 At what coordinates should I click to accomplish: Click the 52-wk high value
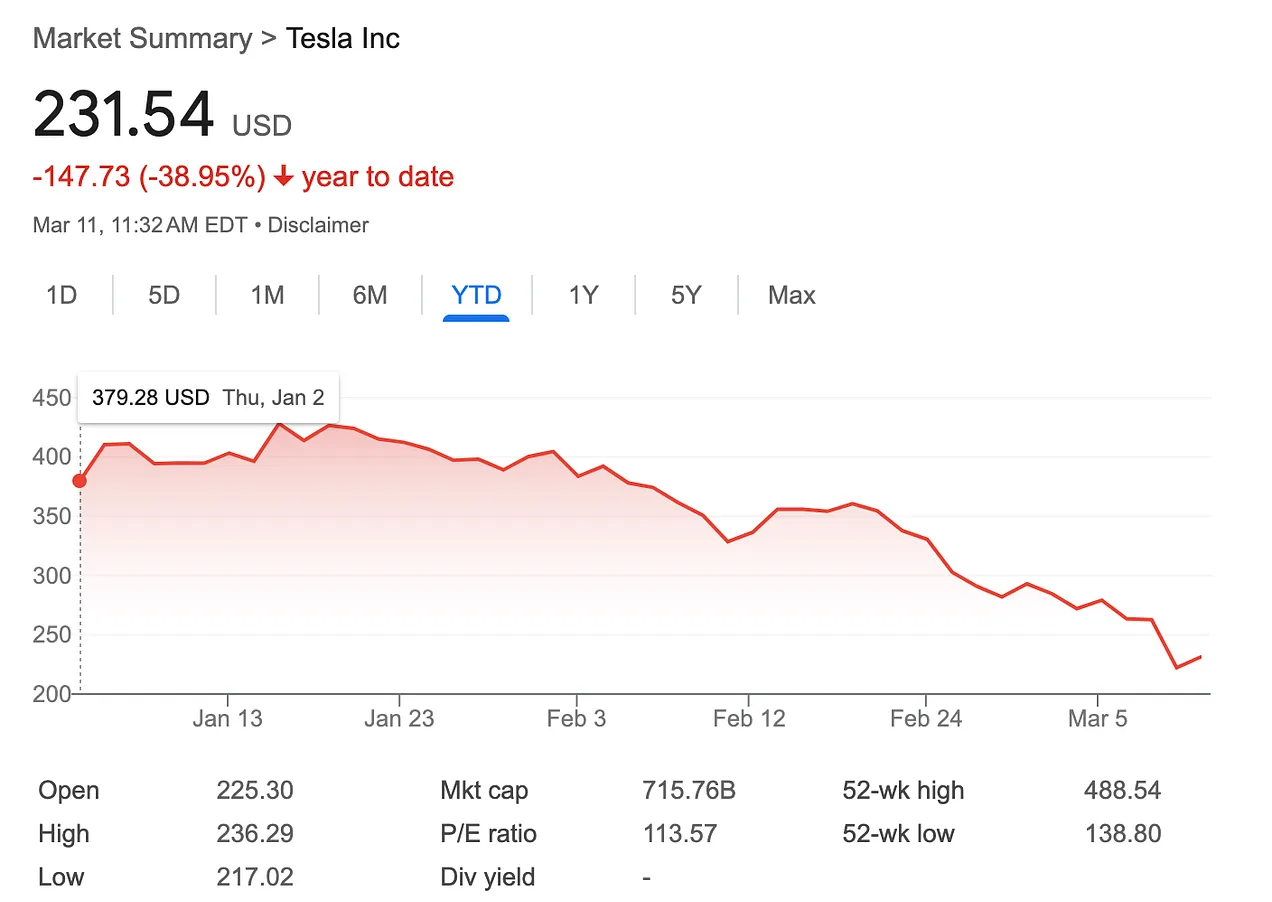[1122, 791]
